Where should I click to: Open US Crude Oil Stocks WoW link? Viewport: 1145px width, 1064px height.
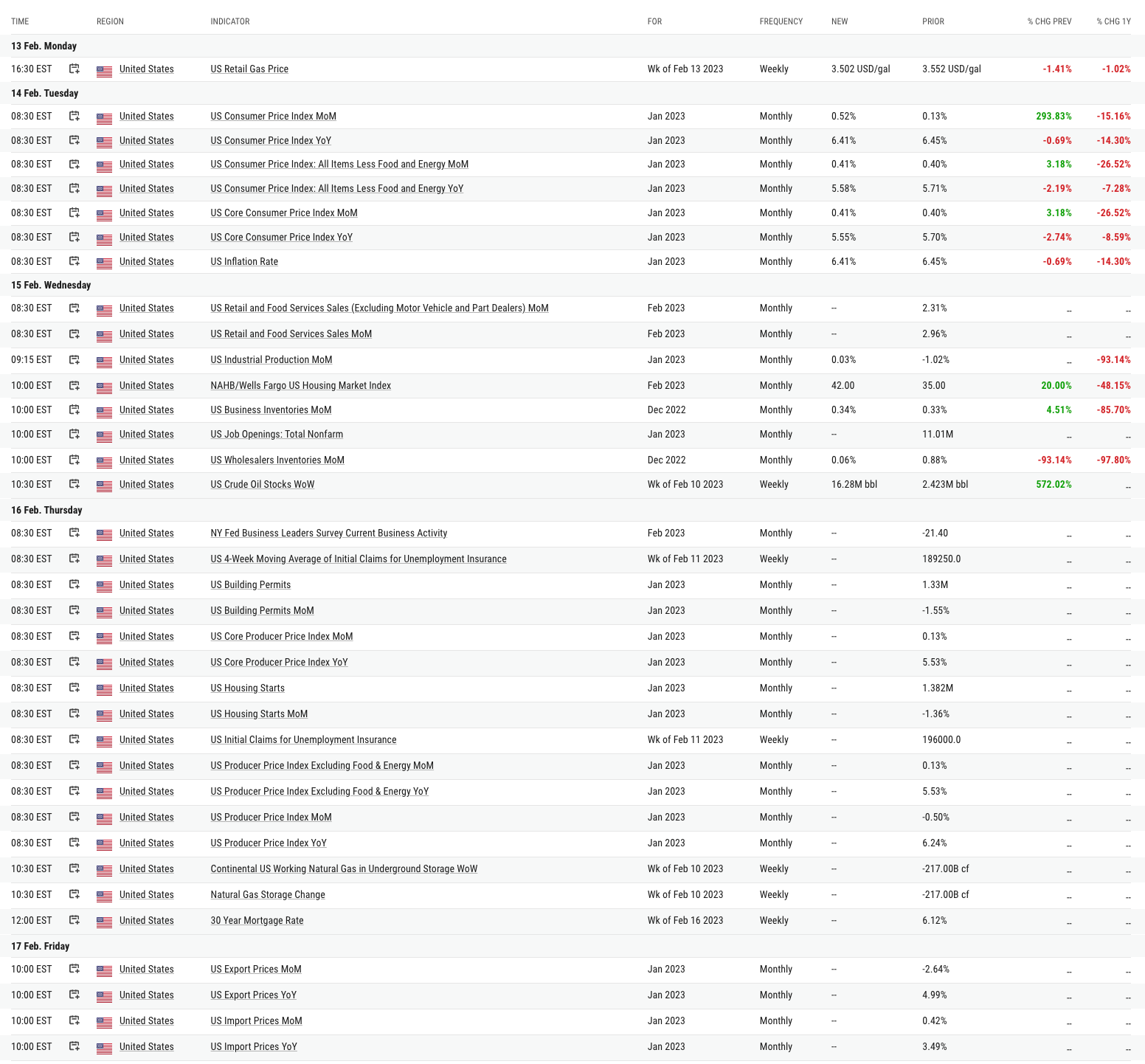tap(263, 484)
